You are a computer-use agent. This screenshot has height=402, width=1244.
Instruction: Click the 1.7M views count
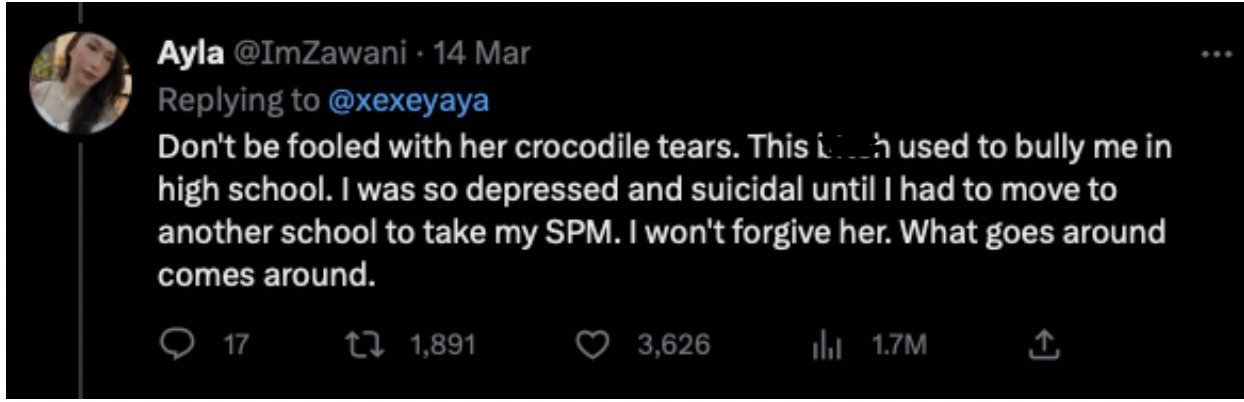899,346
